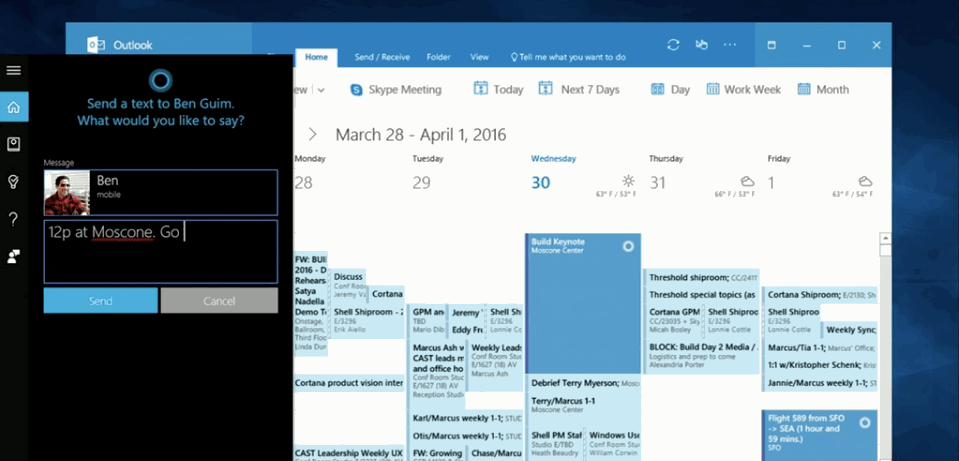Start a Skype Meeting
The height and width of the screenshot is (461, 959).
click(396, 89)
